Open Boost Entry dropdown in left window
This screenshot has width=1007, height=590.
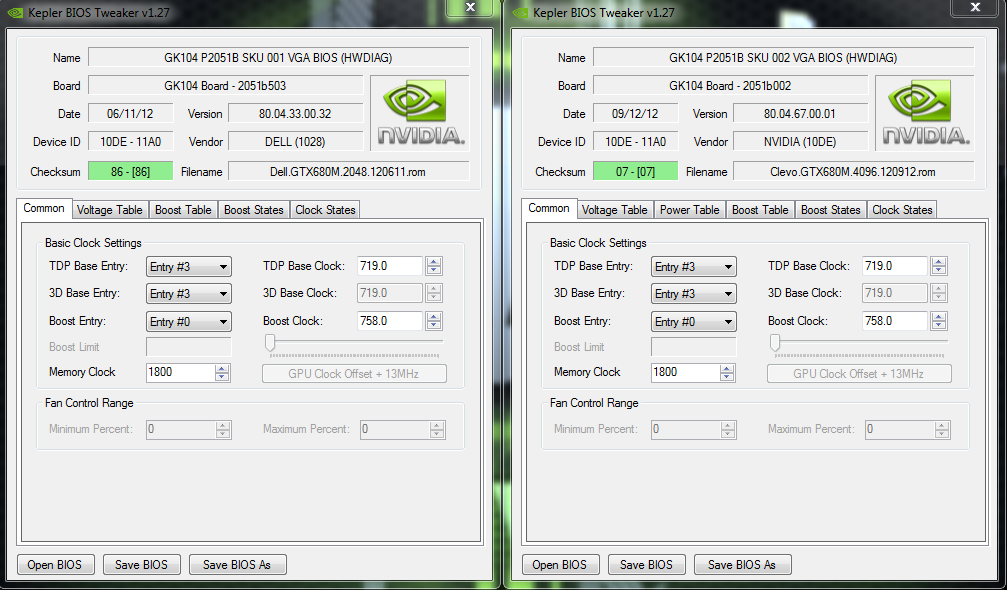point(189,322)
